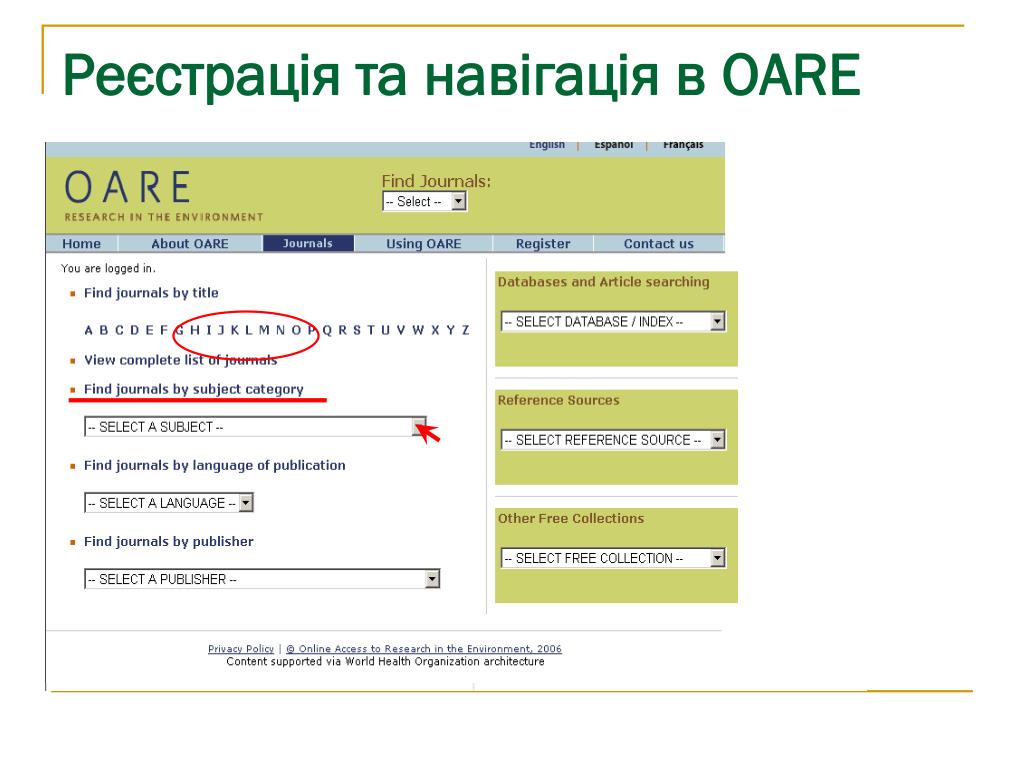Browse journals starting with letter Q
This screenshot has height=768, width=1024.
click(327, 330)
